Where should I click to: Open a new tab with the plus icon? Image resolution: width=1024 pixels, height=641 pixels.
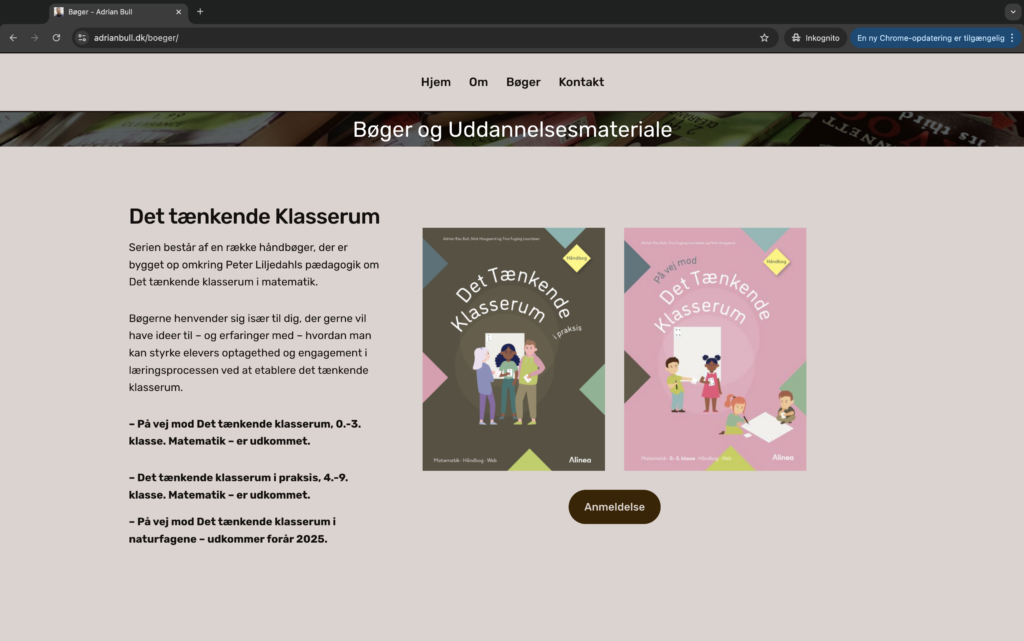200,12
